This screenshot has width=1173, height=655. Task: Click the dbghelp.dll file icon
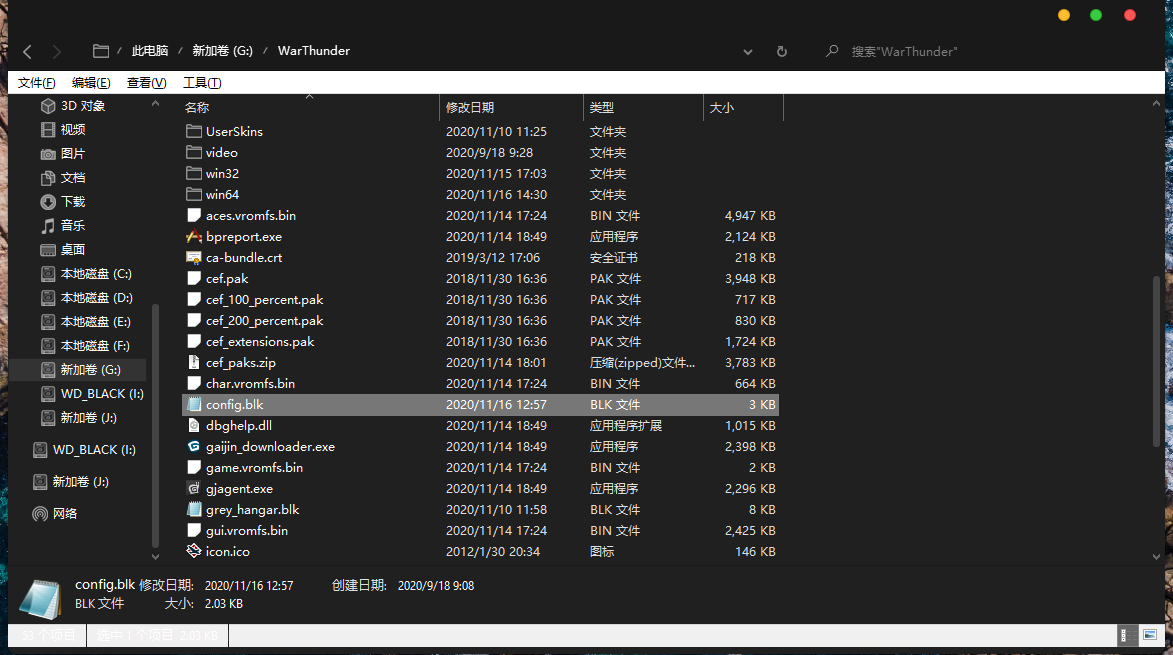coord(194,425)
